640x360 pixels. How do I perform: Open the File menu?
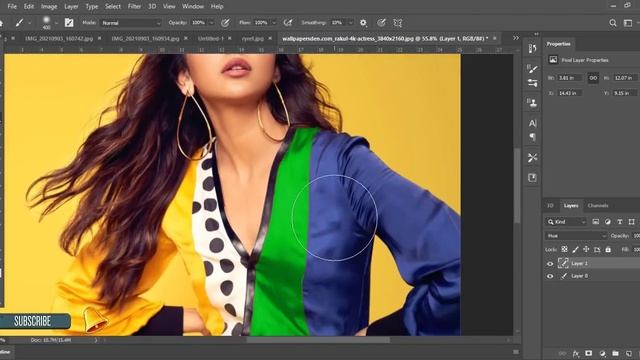pos(12,7)
